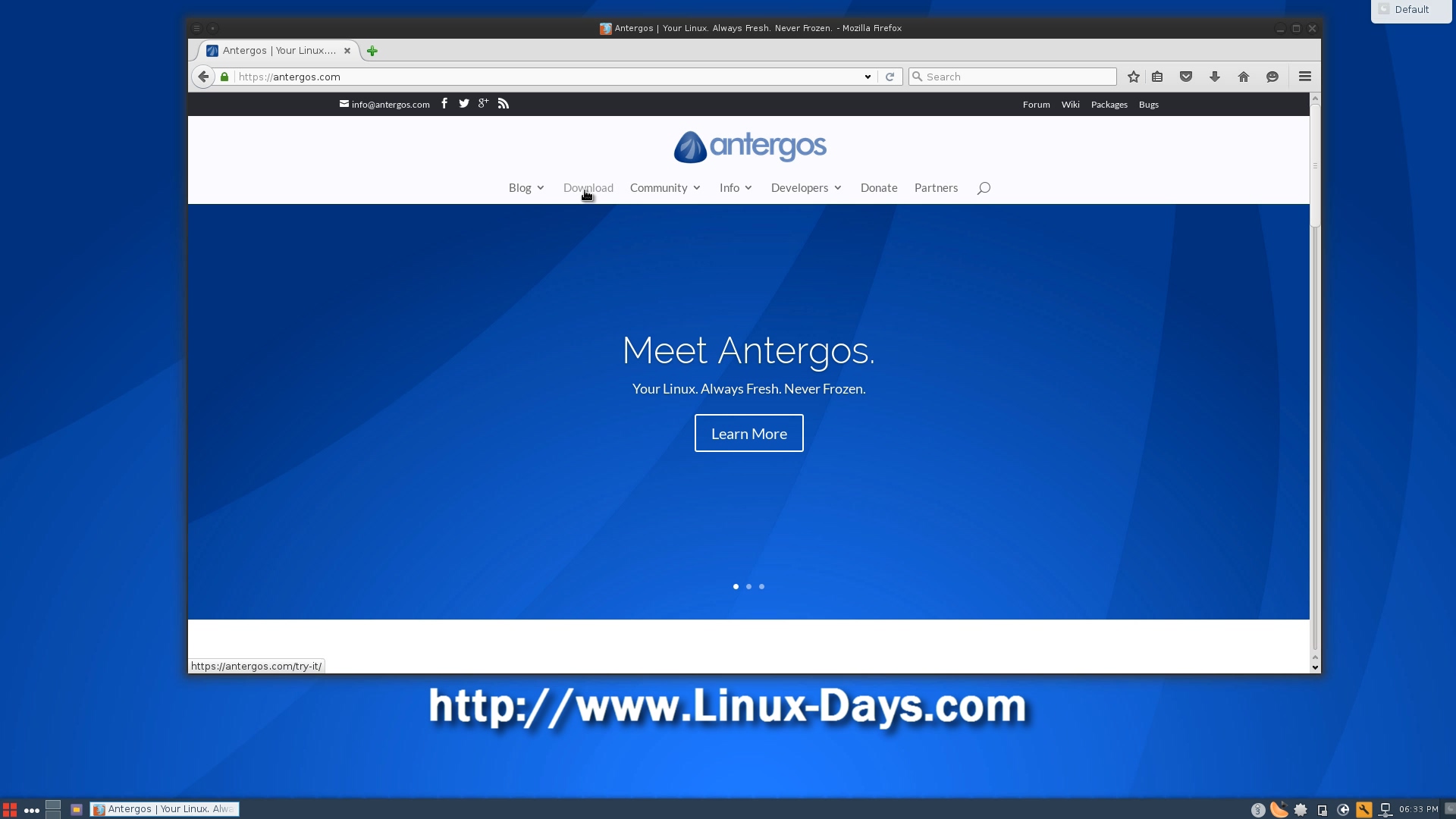Open the Partners page
Screen dimensions: 1456x819
coord(936,188)
